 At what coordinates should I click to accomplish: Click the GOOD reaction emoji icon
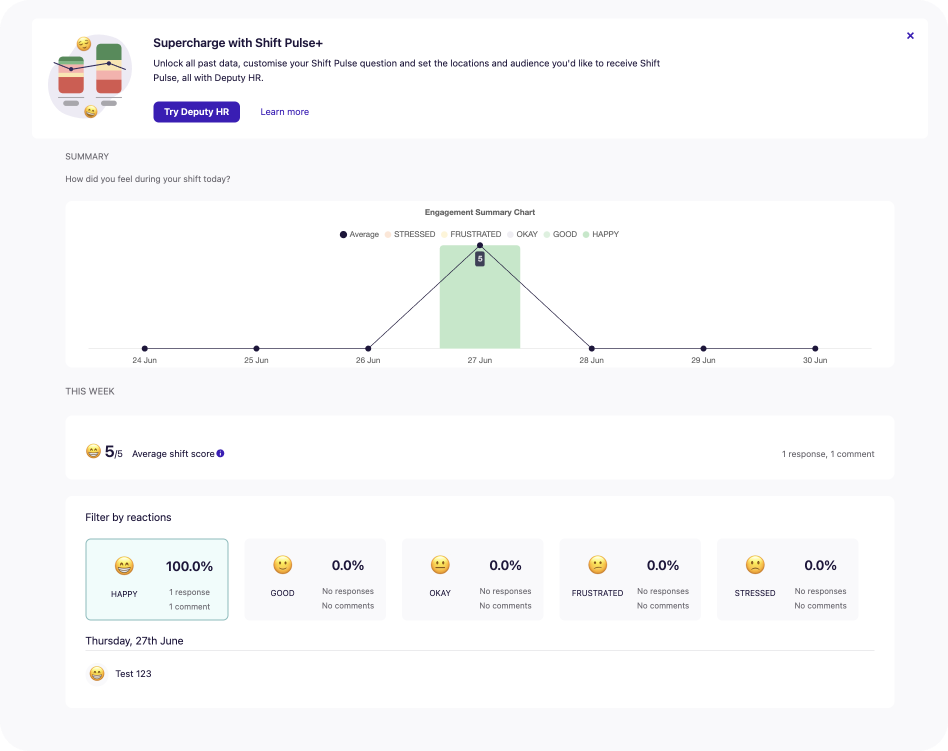(282, 565)
